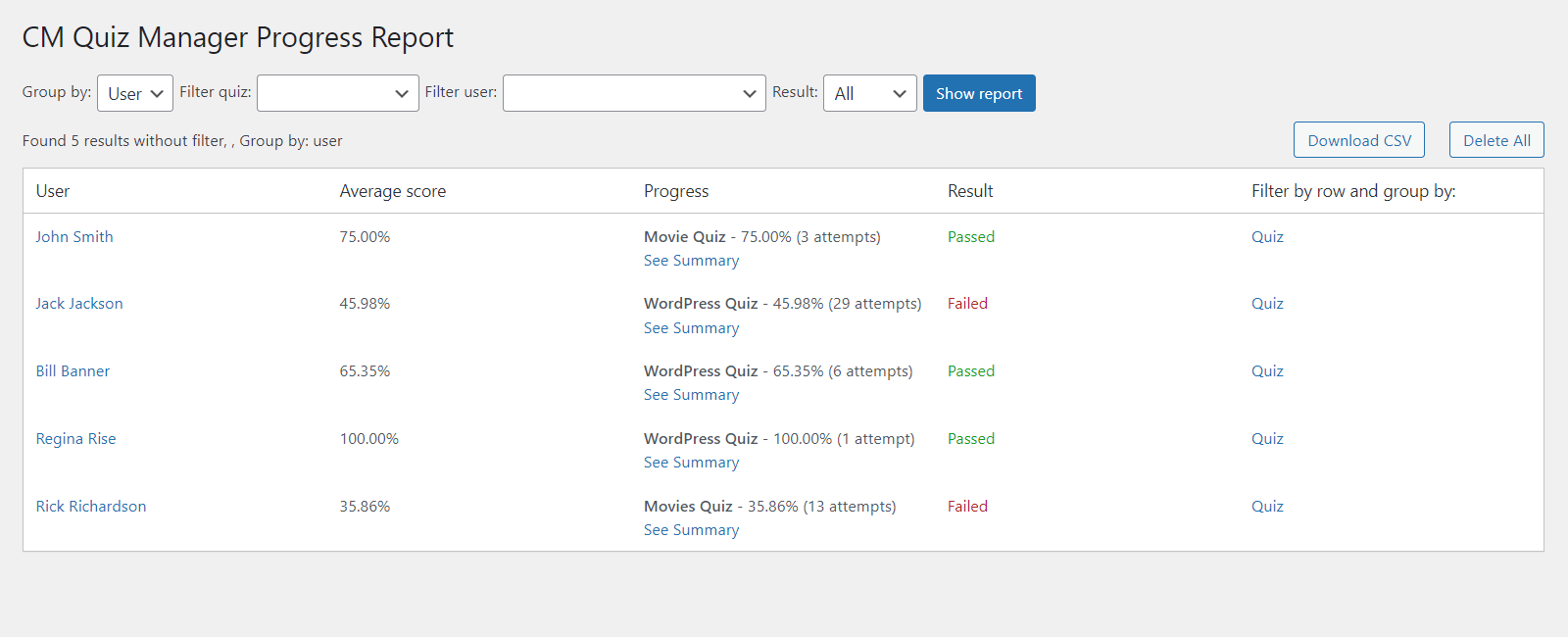Click the Delete All button
Screen dimensions: 1568x637
click(x=1495, y=140)
